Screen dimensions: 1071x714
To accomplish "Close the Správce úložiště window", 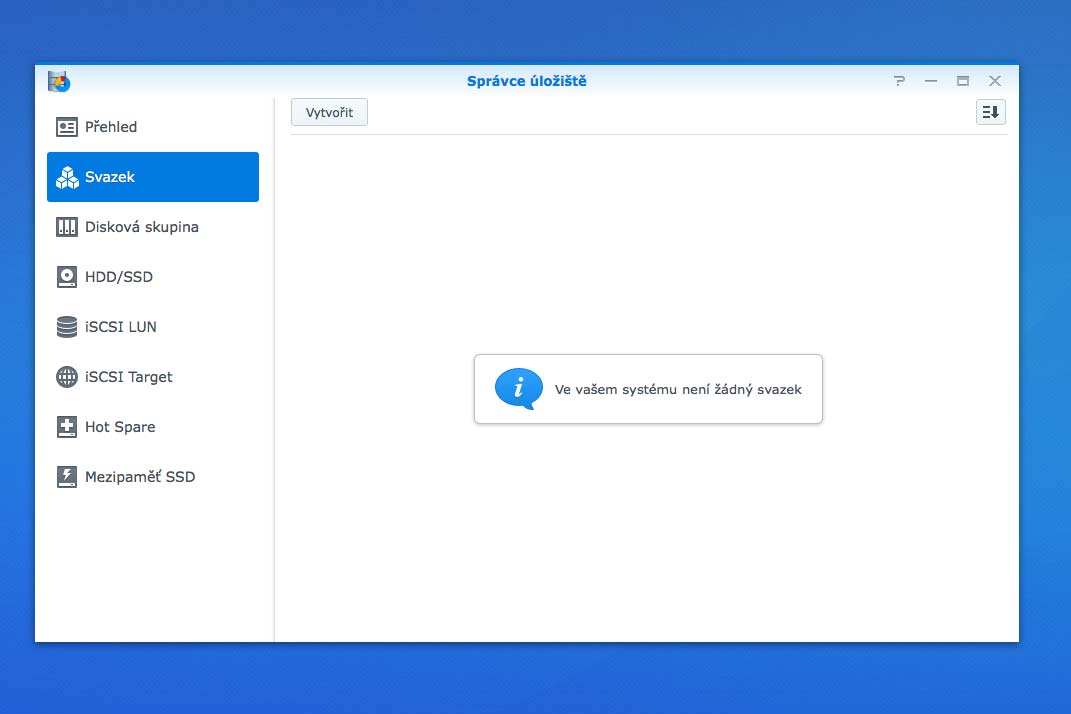I will (995, 81).
